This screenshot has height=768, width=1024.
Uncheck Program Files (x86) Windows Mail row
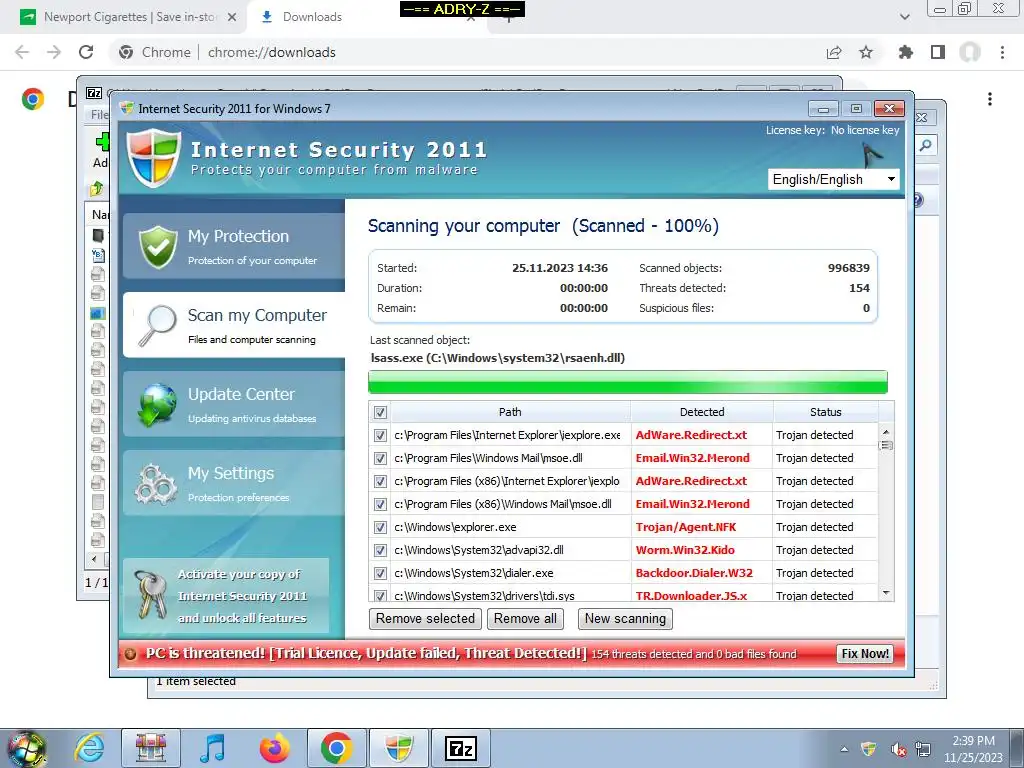tap(380, 504)
